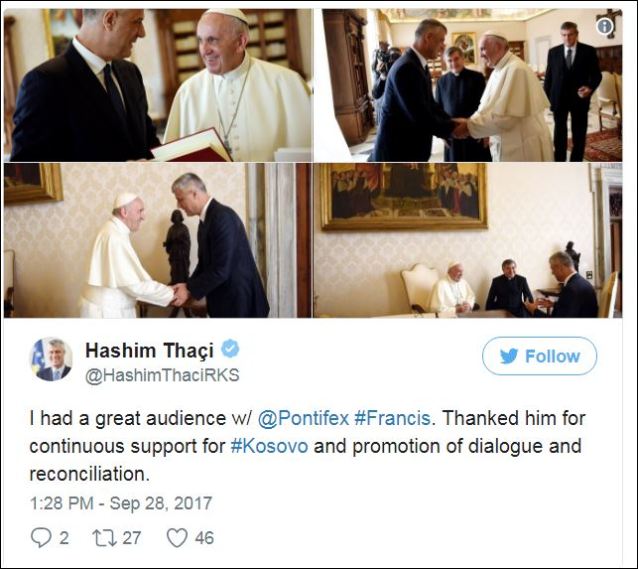The image size is (638, 569).
Task: Open bottom-left handshake photo by statue
Action: (158, 241)
